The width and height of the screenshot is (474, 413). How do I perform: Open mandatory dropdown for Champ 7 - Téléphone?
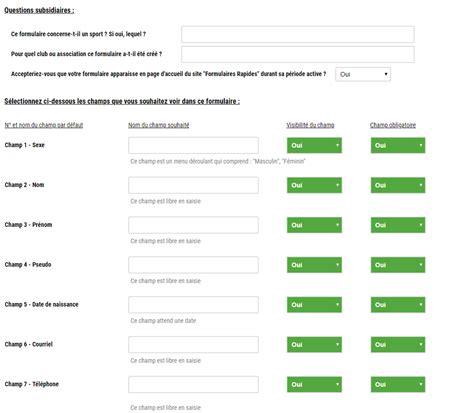[x=398, y=384]
